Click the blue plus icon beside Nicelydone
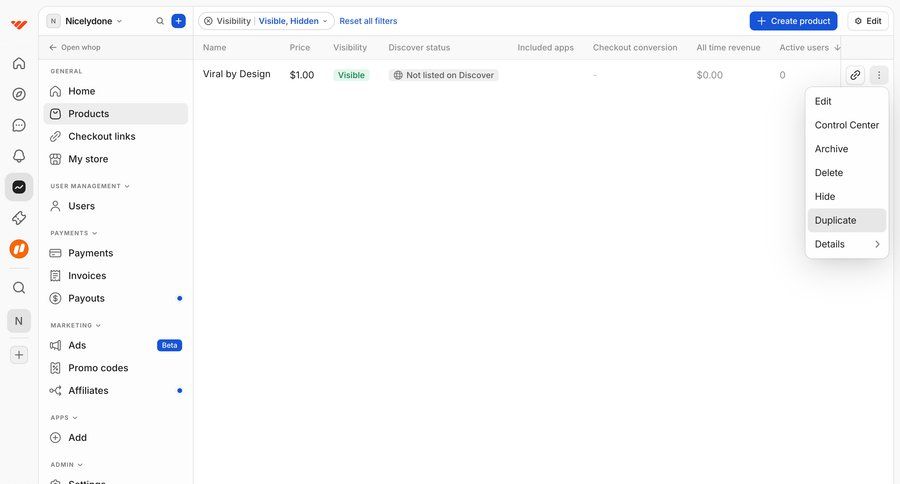This screenshot has width=900, height=484. [x=178, y=21]
